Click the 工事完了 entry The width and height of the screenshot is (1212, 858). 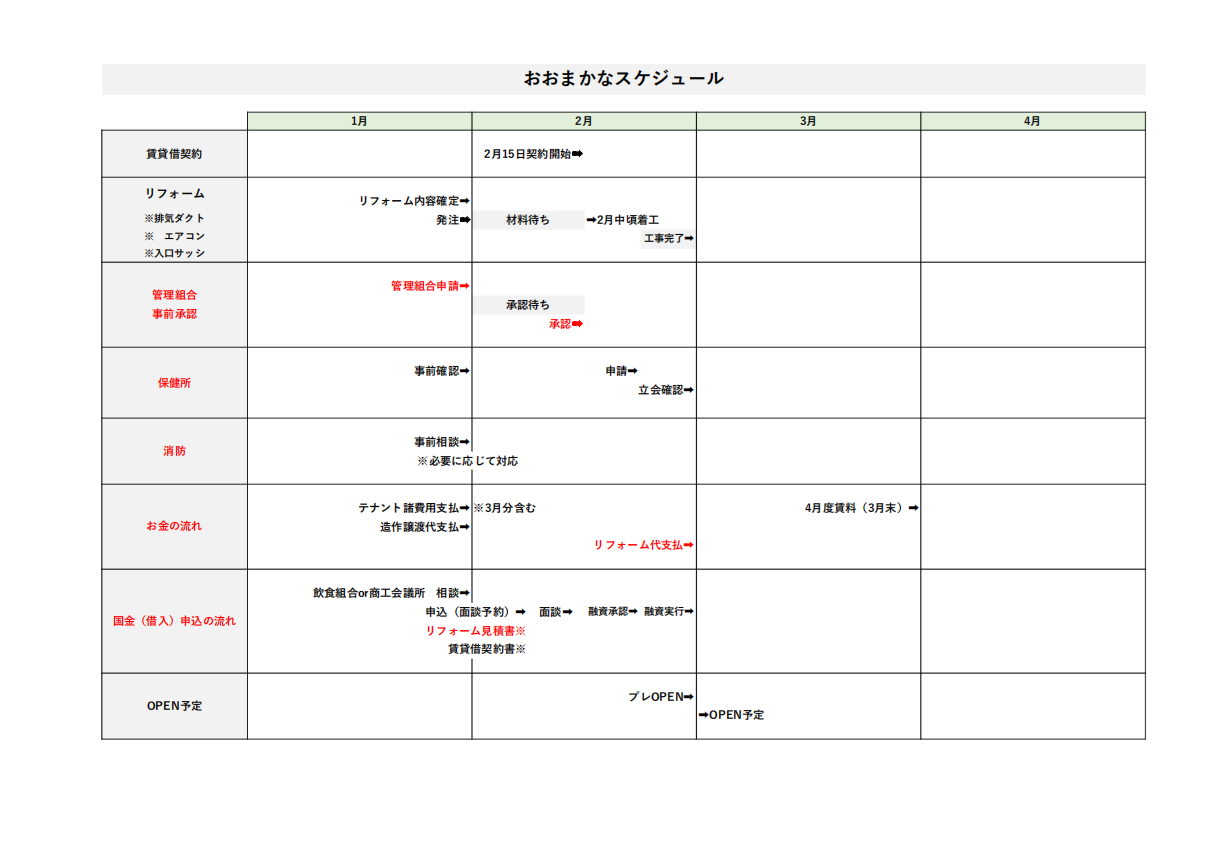pos(668,239)
